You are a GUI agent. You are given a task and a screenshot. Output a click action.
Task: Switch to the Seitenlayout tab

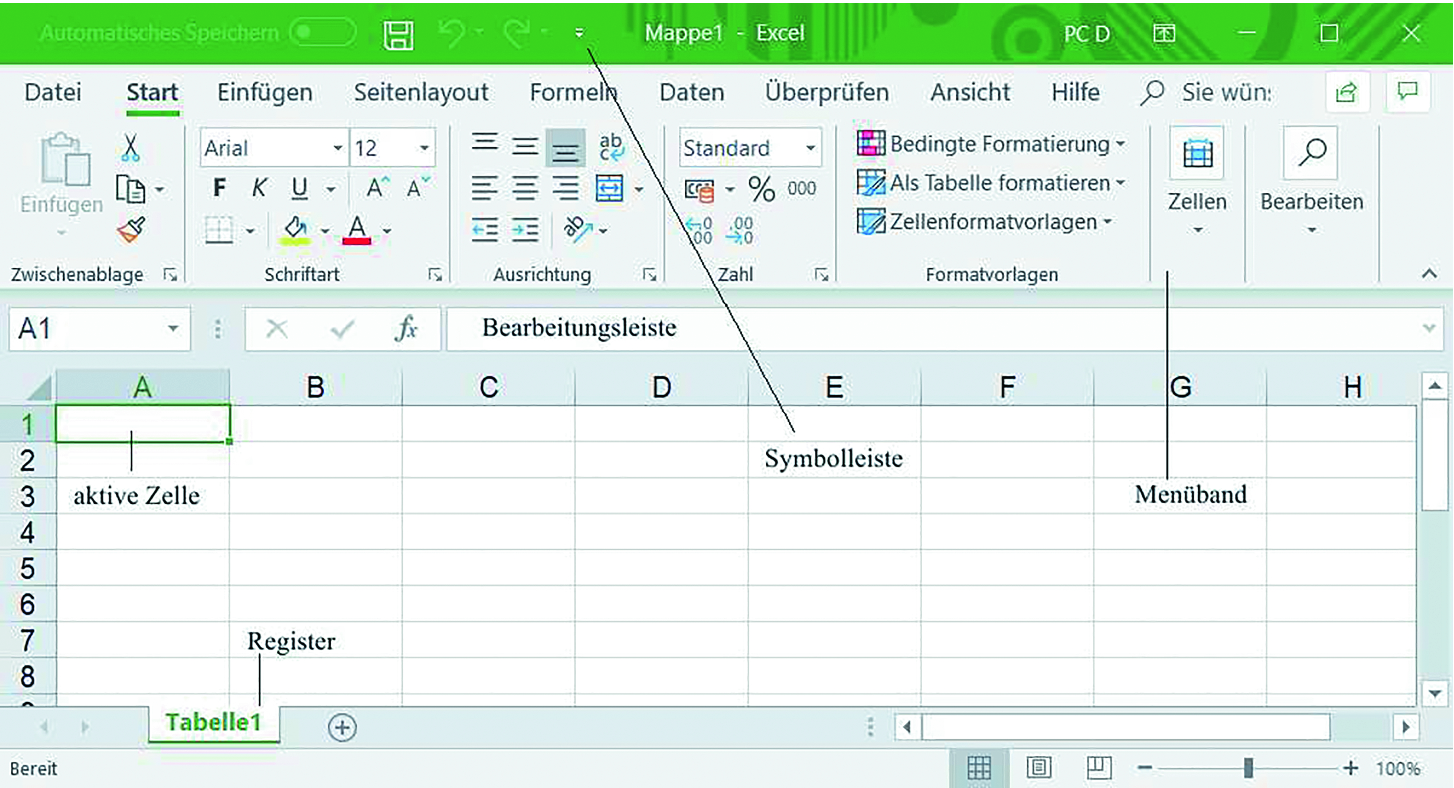point(421,92)
